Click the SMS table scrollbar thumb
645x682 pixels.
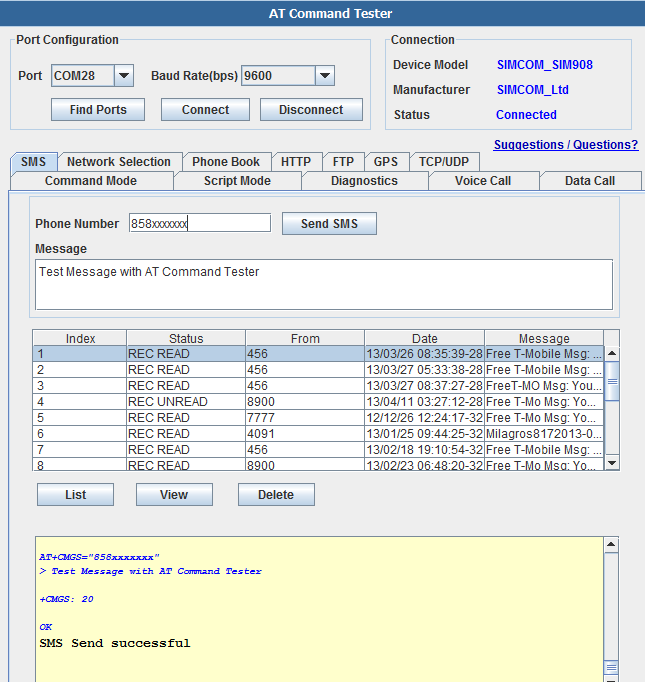612,381
